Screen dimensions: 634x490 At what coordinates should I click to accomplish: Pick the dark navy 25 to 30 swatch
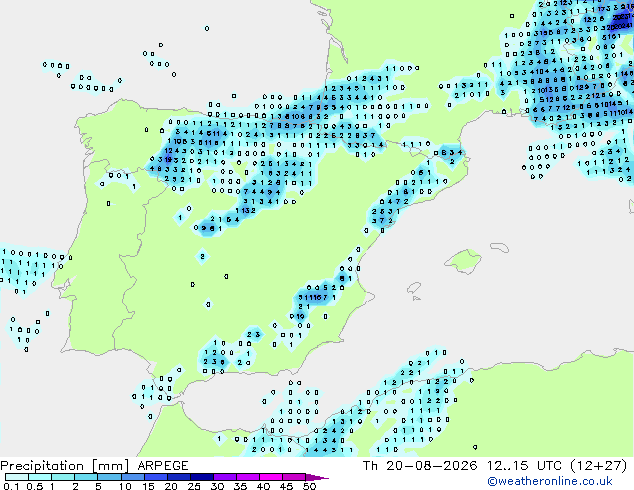tap(201, 477)
